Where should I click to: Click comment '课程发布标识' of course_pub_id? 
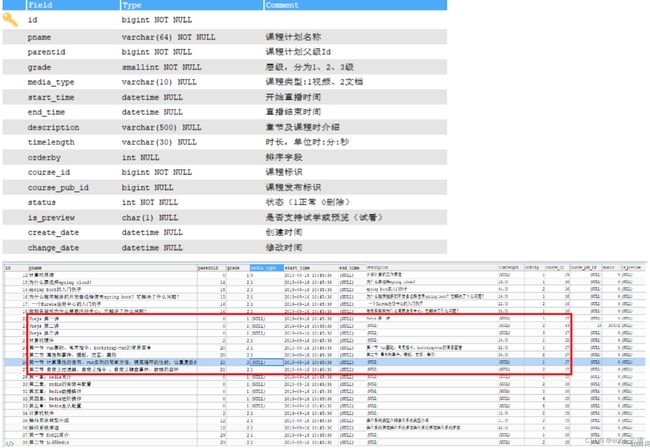293,187
